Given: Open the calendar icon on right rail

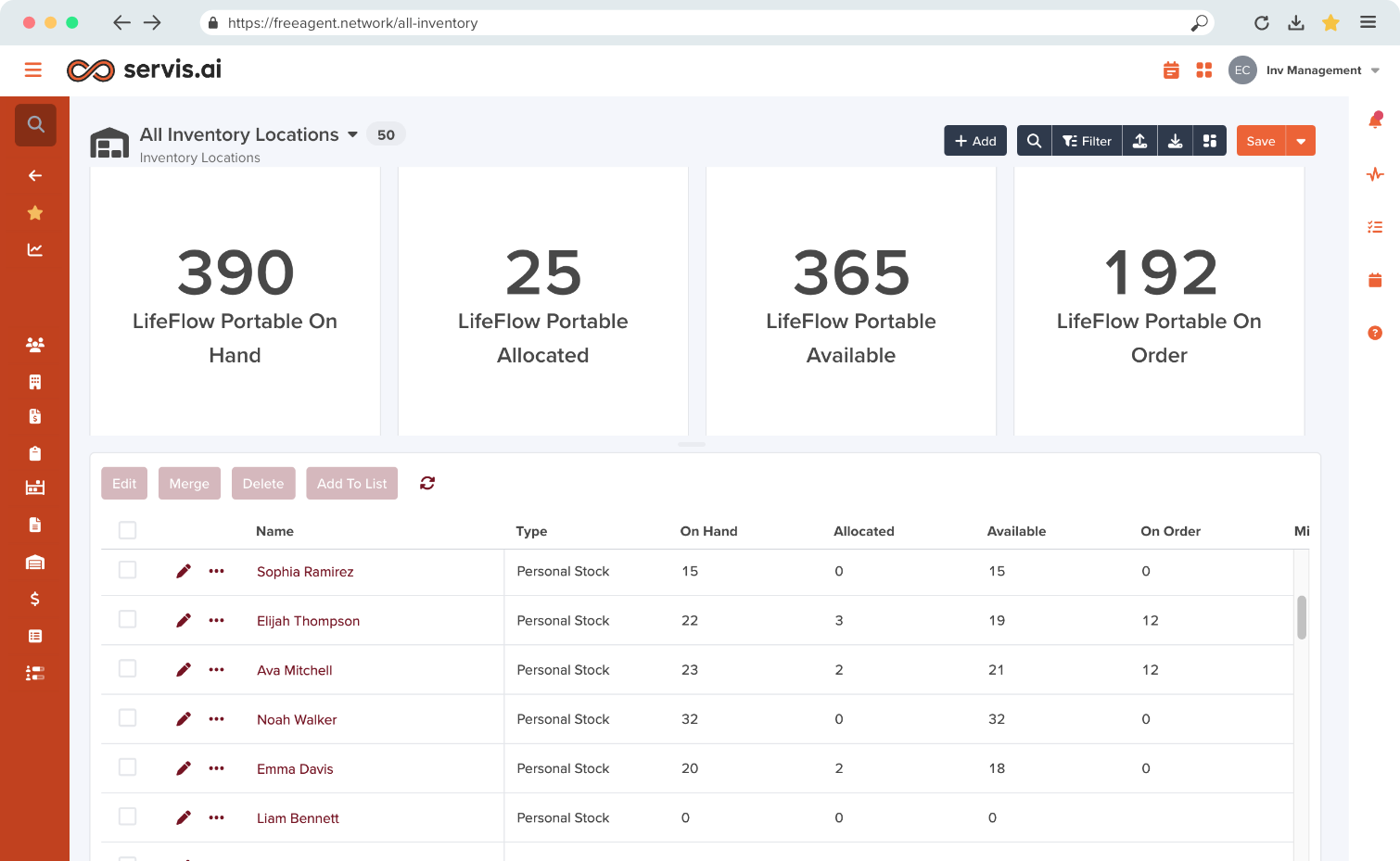Looking at the screenshot, I should 1375,280.
